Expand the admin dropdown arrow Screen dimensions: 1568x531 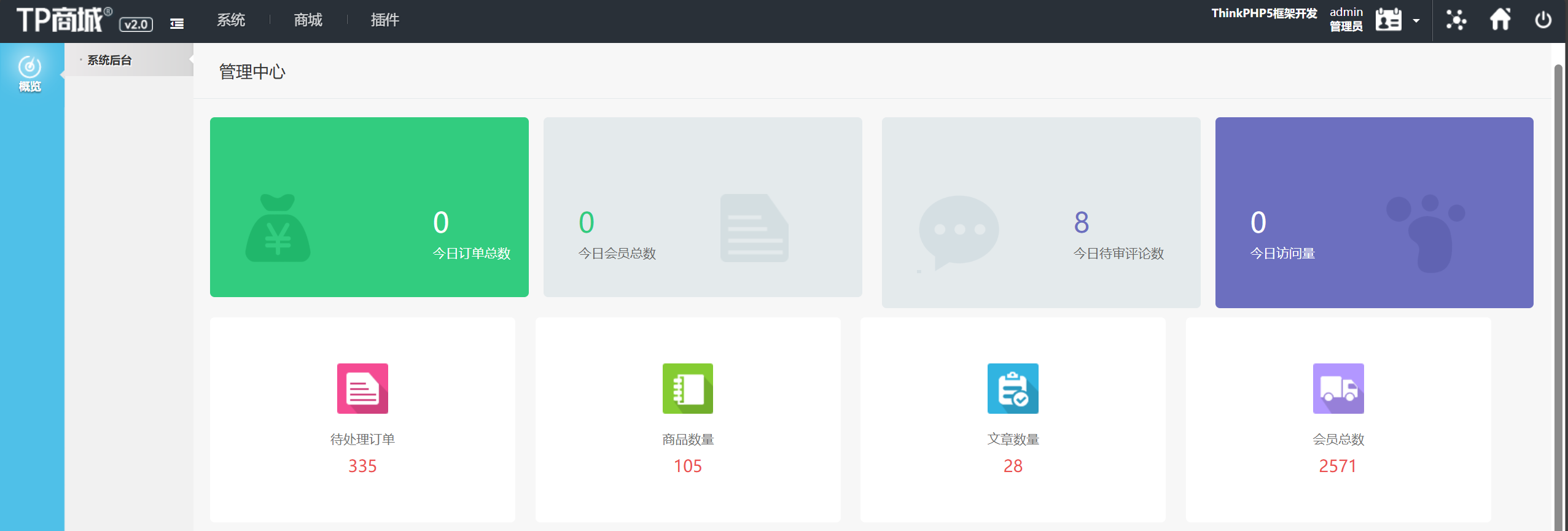tap(1416, 21)
